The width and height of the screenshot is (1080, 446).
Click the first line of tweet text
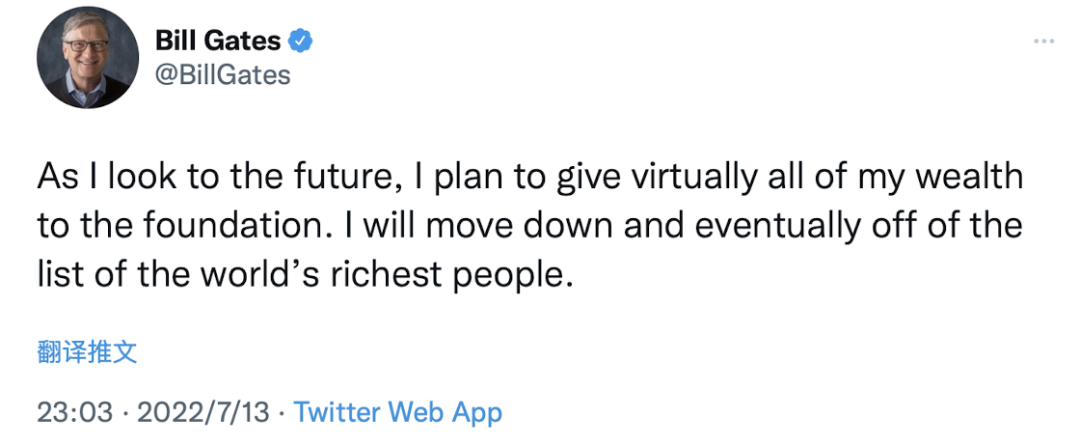[530, 179]
